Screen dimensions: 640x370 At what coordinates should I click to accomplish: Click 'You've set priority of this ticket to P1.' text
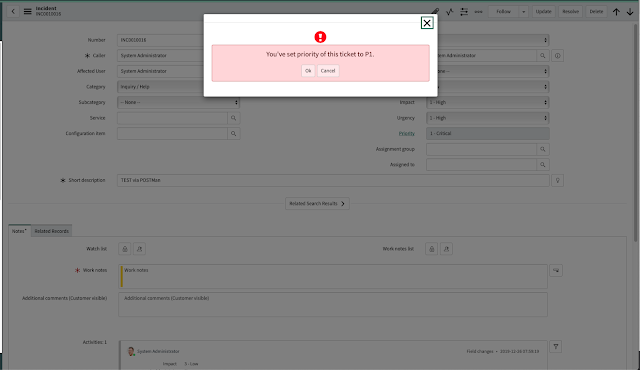[320, 54]
